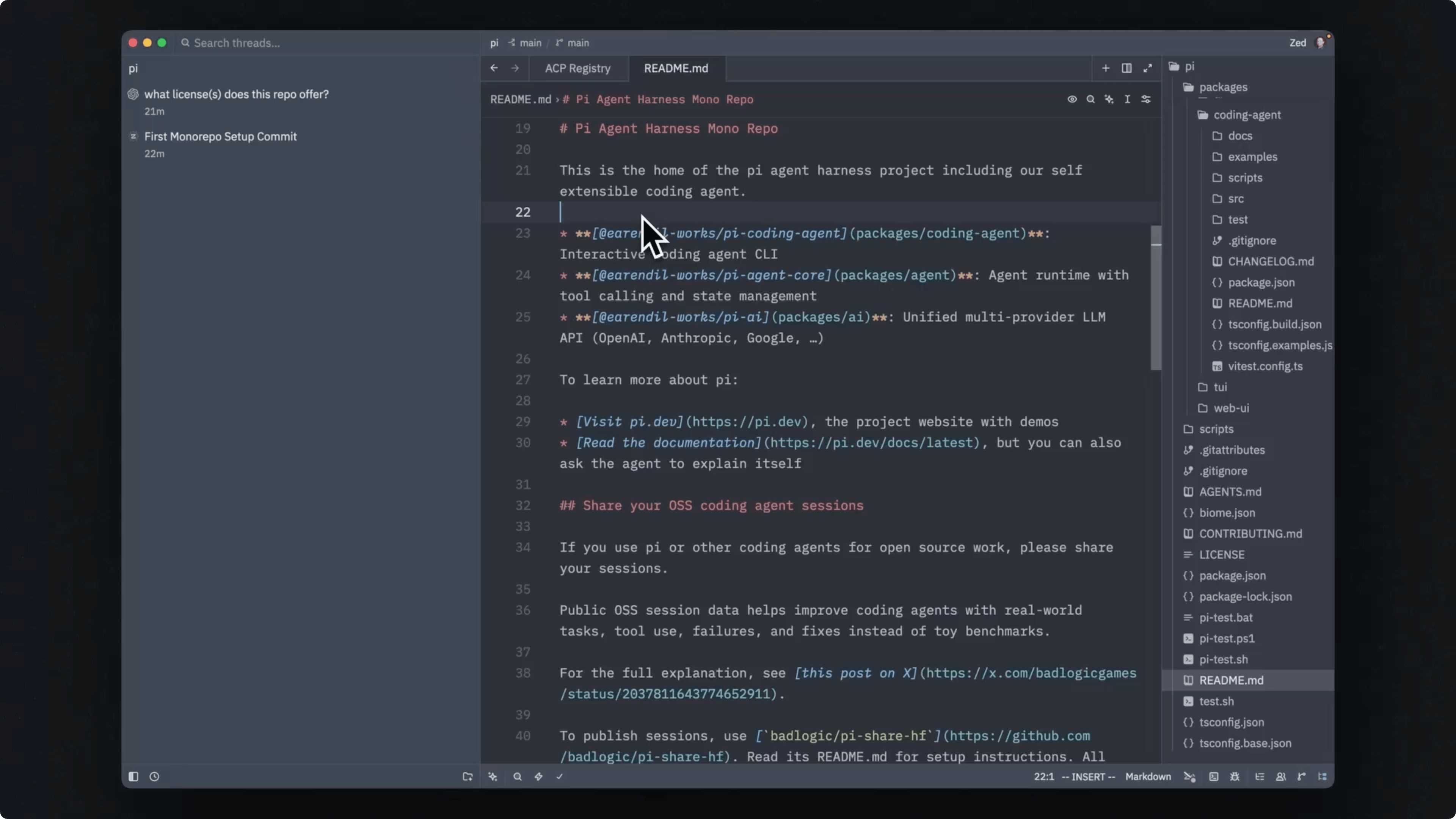Select the README.md editor tab

click(x=676, y=68)
